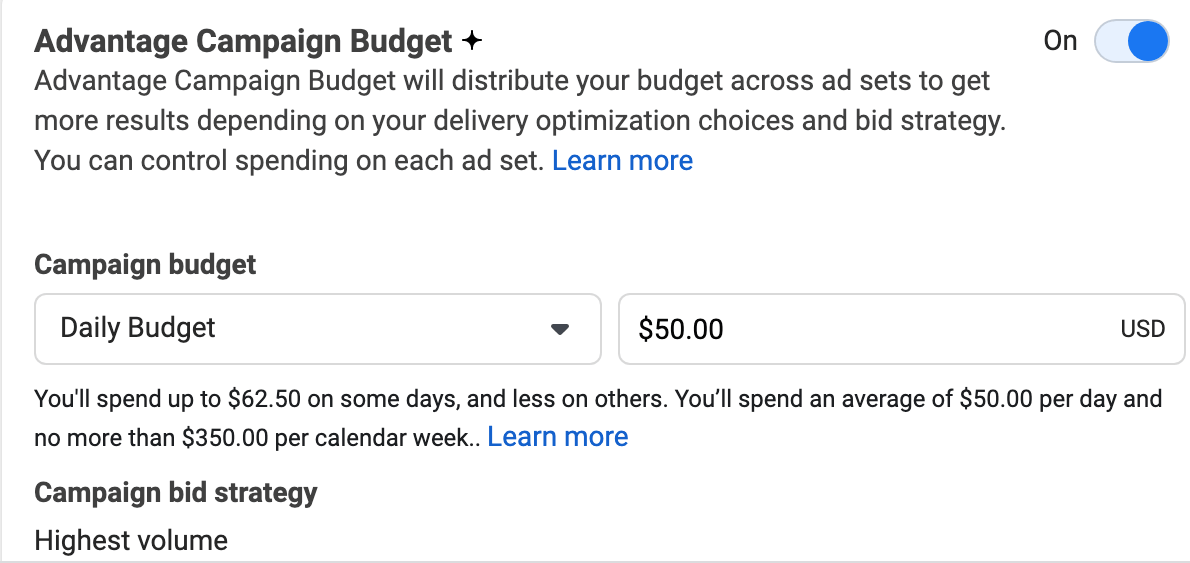The image size is (1190, 563).
Task: Turn off the Advantage Campaign Budget switch
Action: pyautogui.click(x=1131, y=41)
